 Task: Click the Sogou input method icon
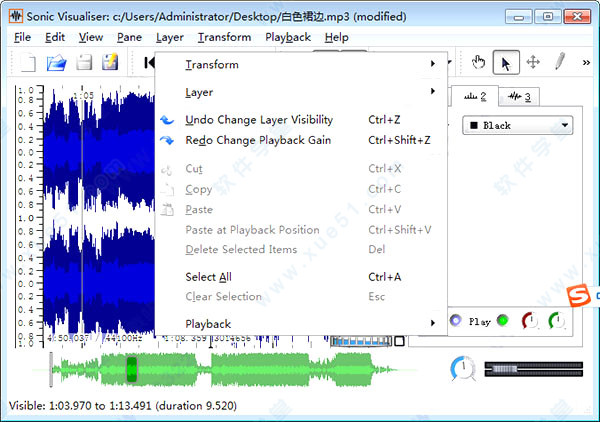point(579,295)
